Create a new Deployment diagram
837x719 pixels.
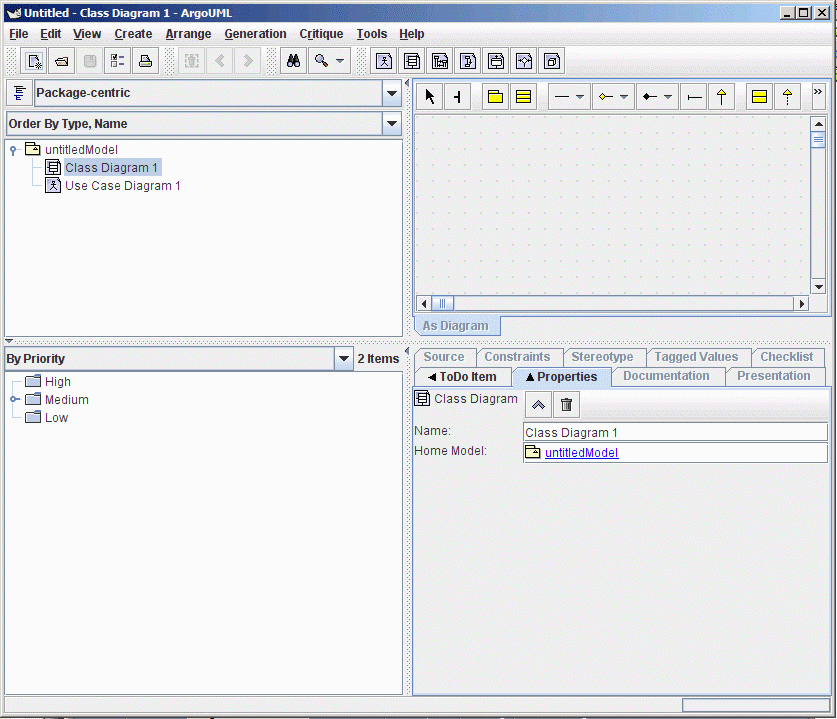[552, 61]
